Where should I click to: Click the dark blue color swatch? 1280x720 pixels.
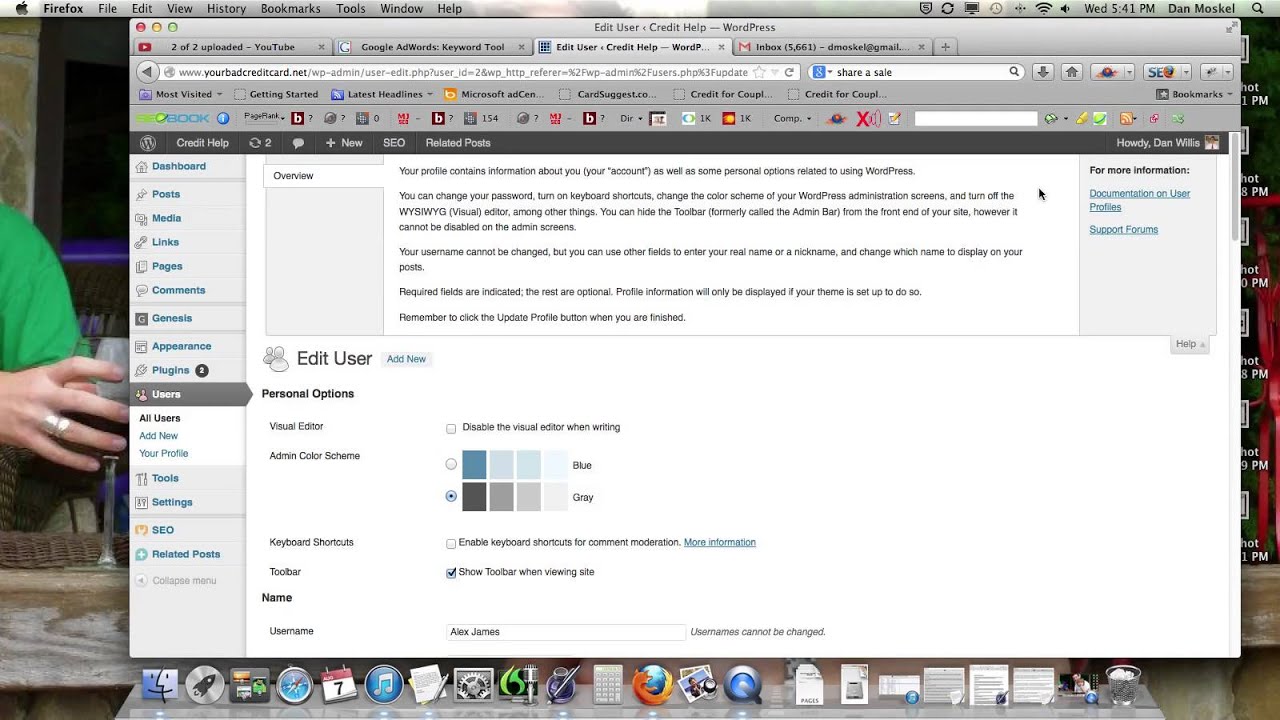(474, 465)
